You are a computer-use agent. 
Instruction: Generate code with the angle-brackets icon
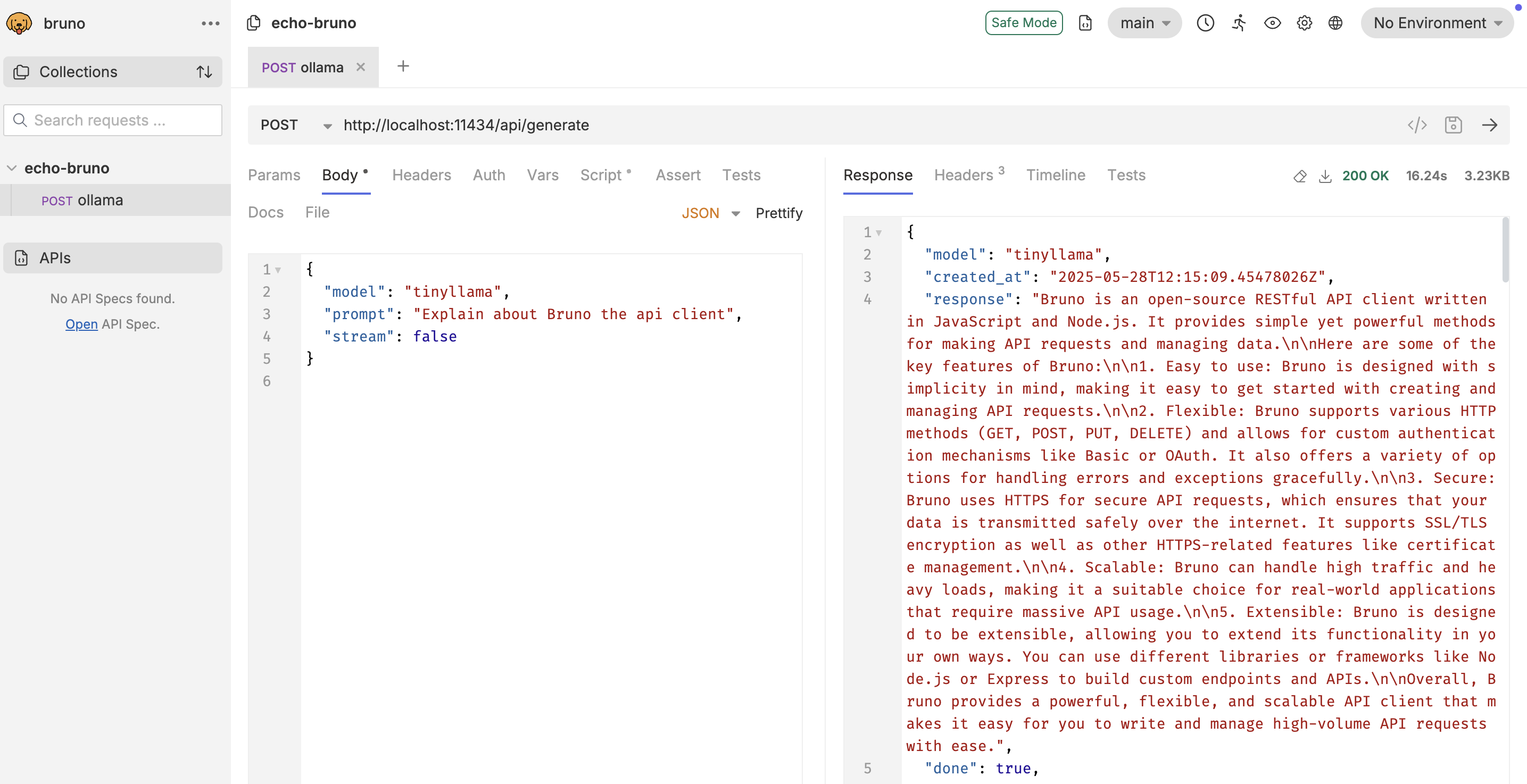[x=1417, y=125]
